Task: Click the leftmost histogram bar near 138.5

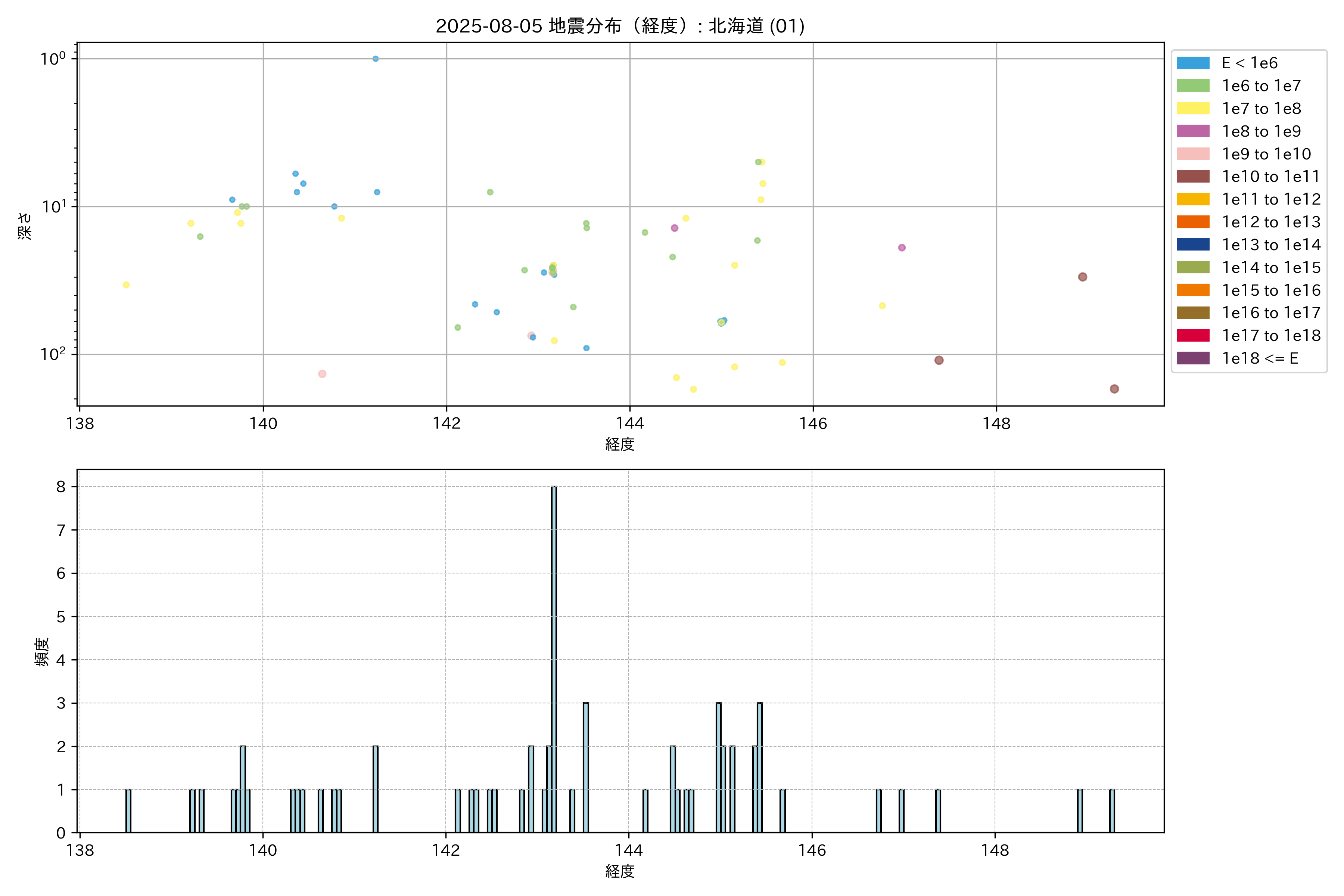Action: click(x=128, y=810)
